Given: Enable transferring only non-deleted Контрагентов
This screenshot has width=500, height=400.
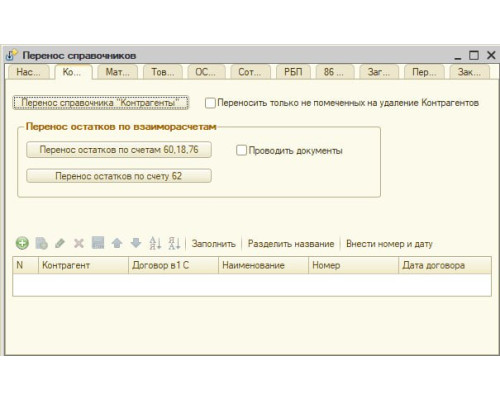Looking at the screenshot, I should click(x=210, y=103).
